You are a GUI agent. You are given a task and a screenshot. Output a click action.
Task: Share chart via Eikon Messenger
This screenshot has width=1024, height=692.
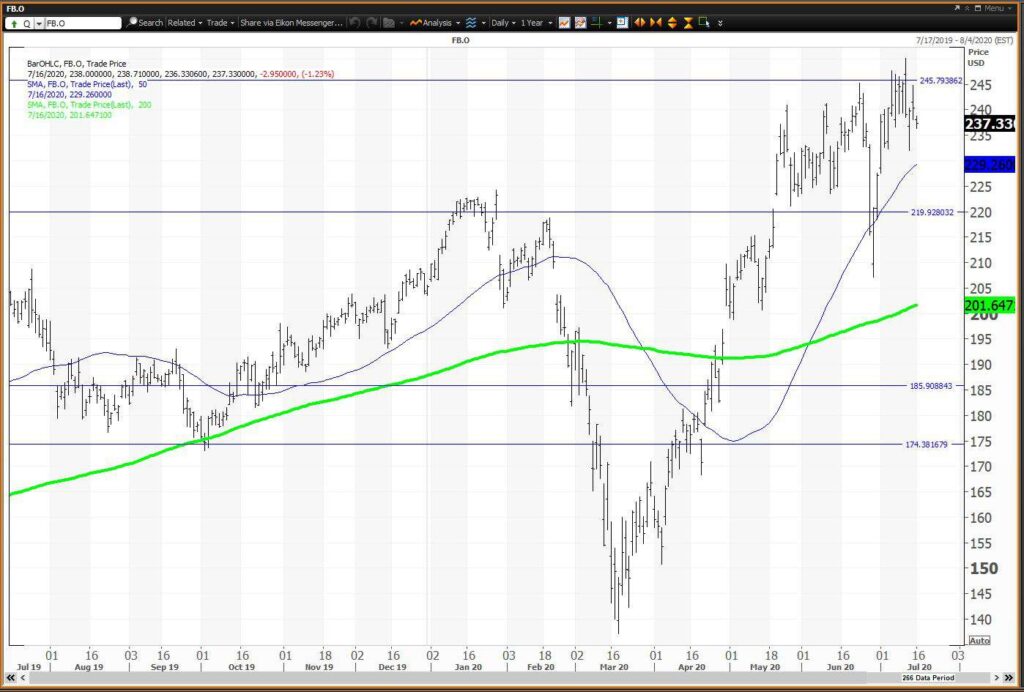(x=291, y=22)
